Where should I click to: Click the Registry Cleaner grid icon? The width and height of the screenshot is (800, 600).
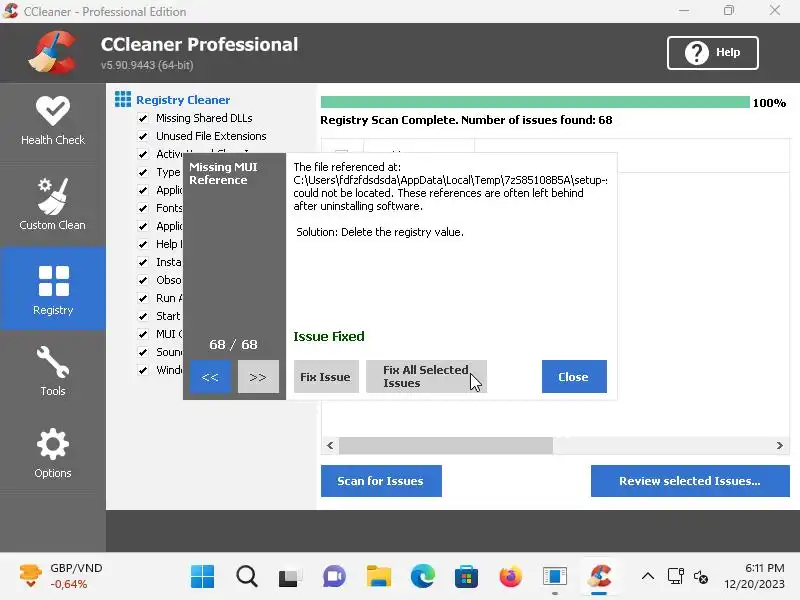tap(122, 99)
